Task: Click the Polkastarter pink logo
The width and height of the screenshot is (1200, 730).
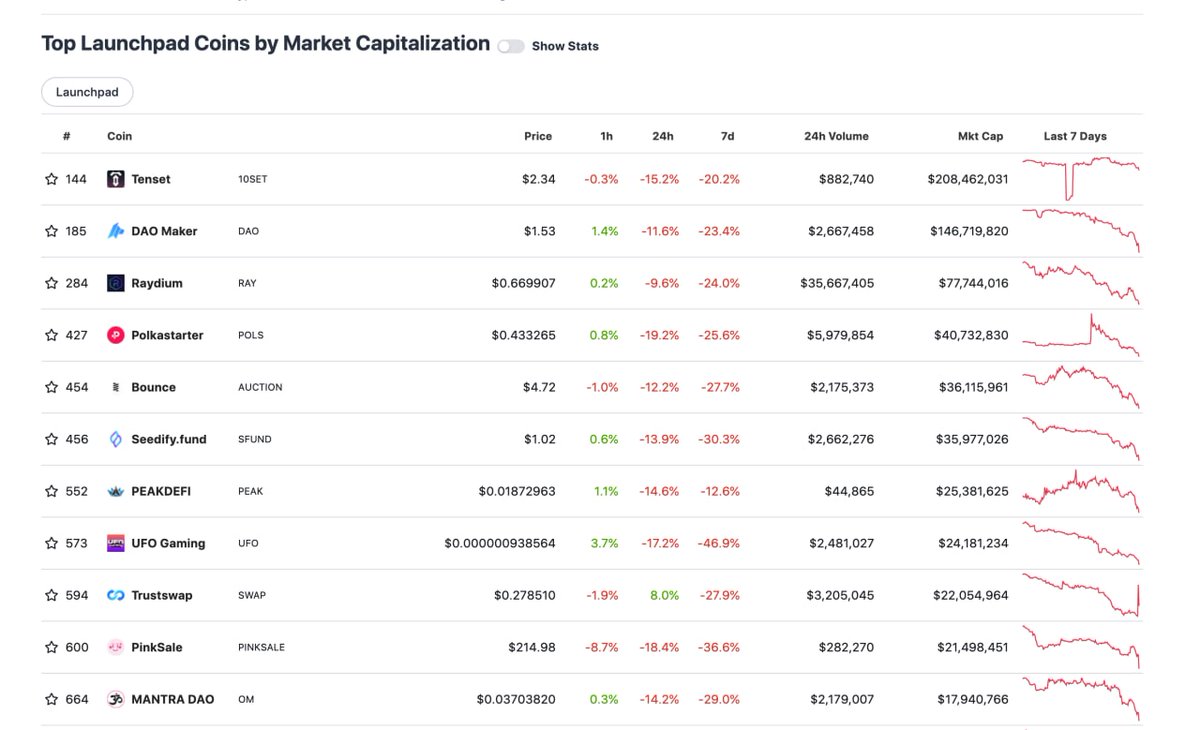Action: pos(116,335)
